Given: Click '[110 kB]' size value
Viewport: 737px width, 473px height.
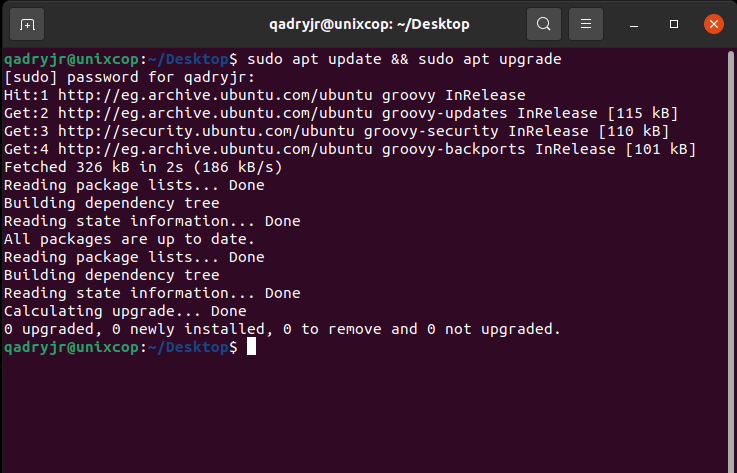Looking at the screenshot, I should (634, 131).
